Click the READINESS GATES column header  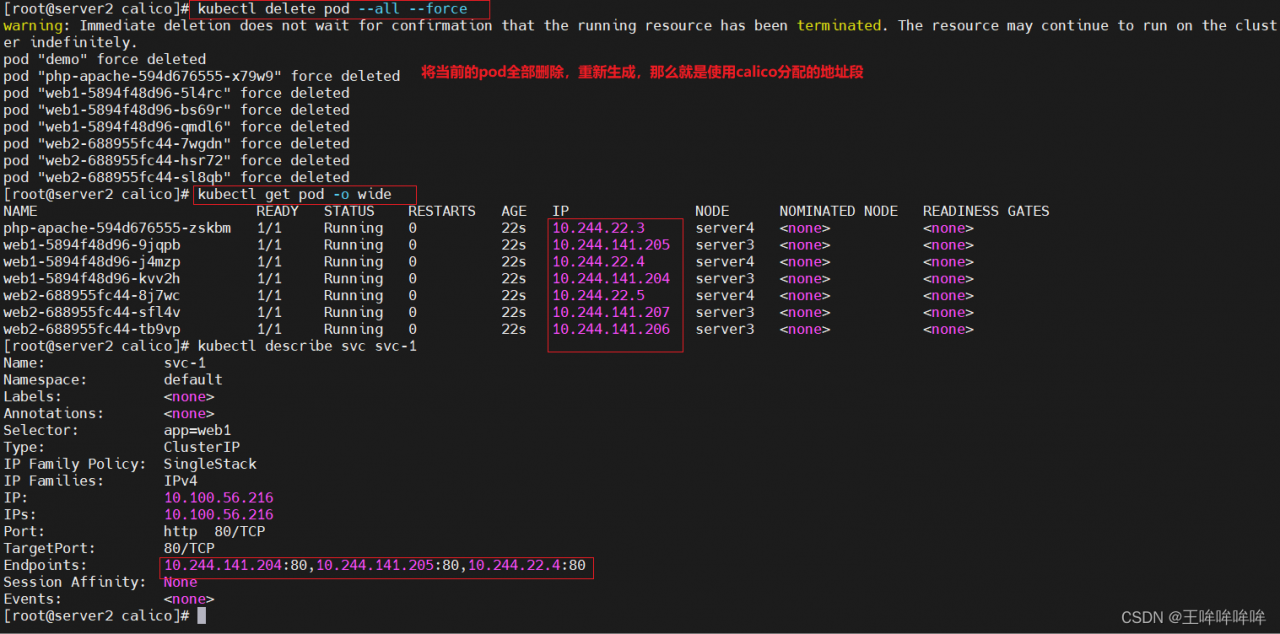986,211
